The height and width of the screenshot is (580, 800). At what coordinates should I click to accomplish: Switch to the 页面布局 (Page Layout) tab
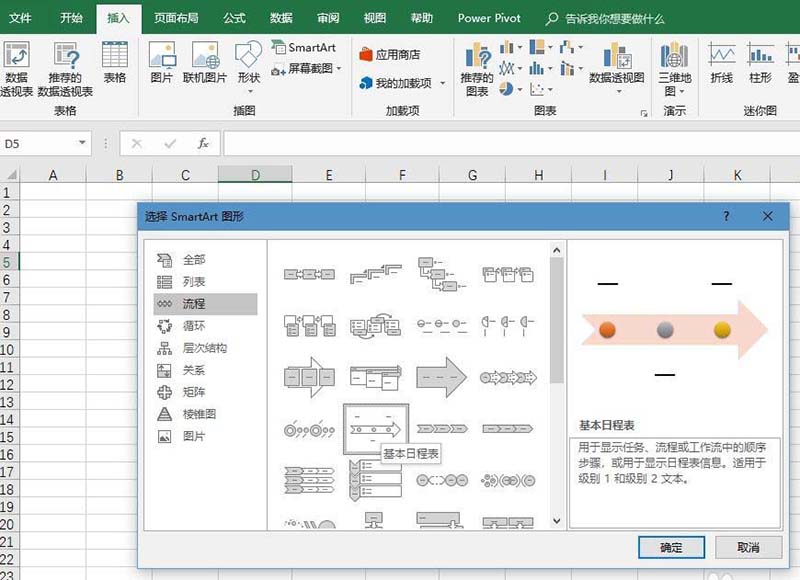point(176,18)
